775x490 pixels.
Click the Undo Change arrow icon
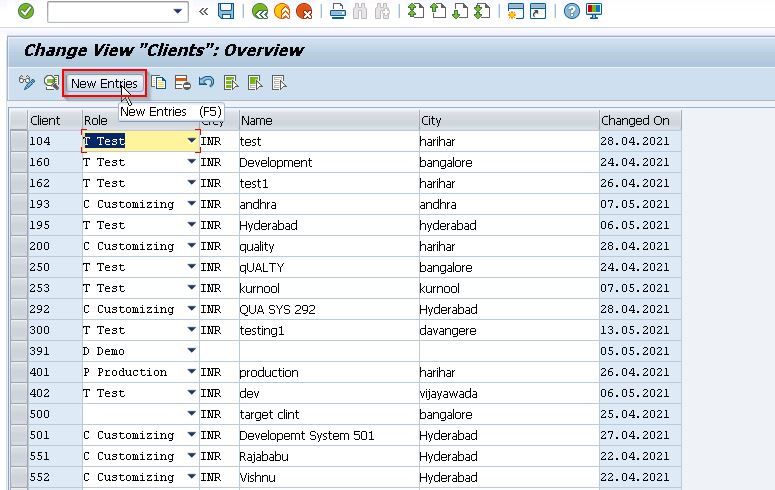click(x=207, y=83)
